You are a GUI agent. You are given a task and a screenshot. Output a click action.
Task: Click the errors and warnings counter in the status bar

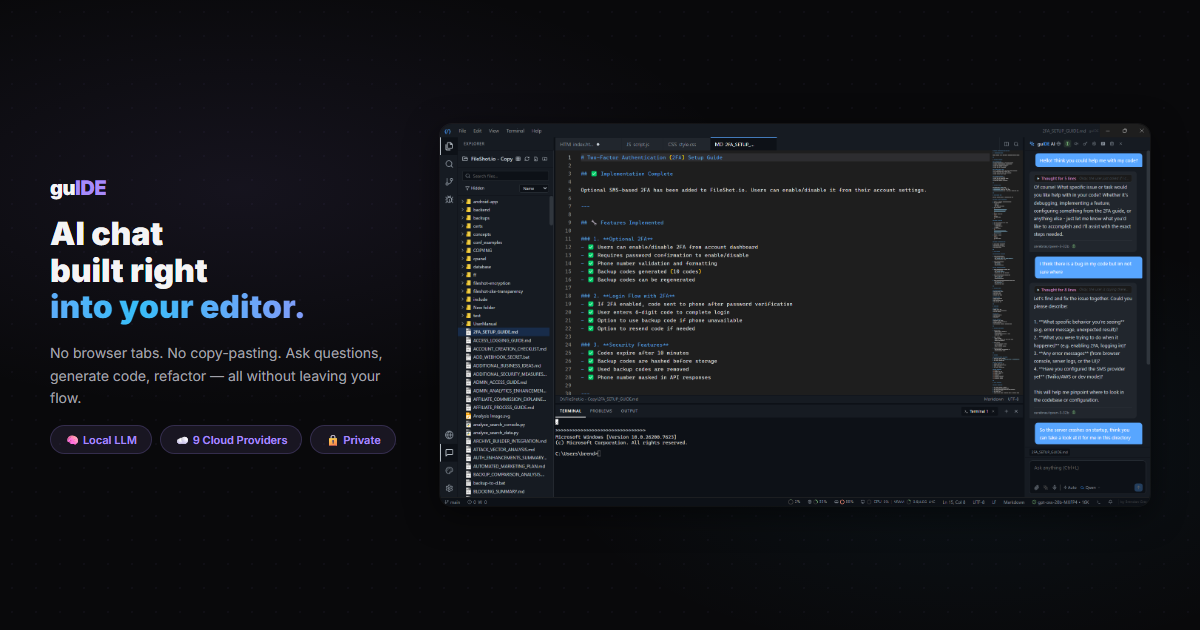pyautogui.click(x=477, y=502)
